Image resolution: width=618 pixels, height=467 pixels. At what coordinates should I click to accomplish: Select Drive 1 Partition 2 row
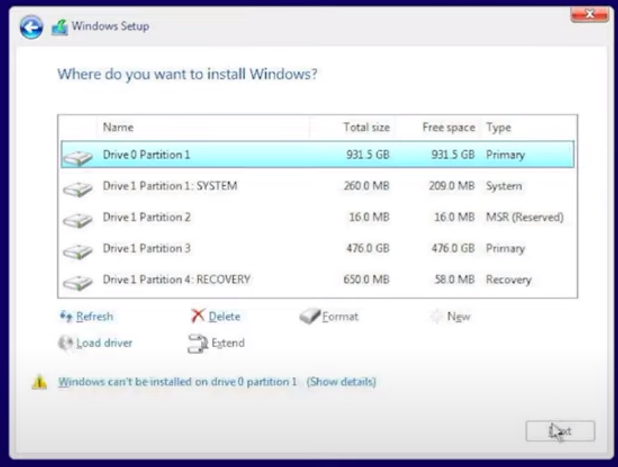(317, 217)
